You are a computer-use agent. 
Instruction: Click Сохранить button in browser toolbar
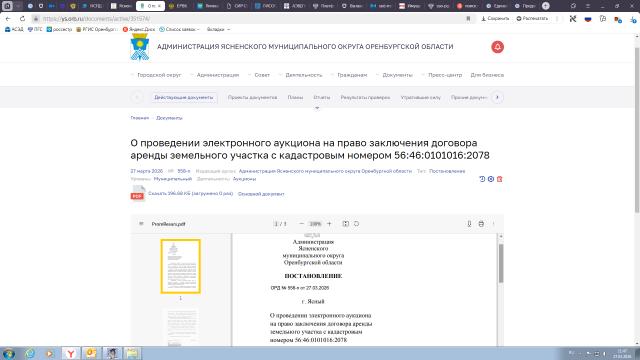coord(495,19)
